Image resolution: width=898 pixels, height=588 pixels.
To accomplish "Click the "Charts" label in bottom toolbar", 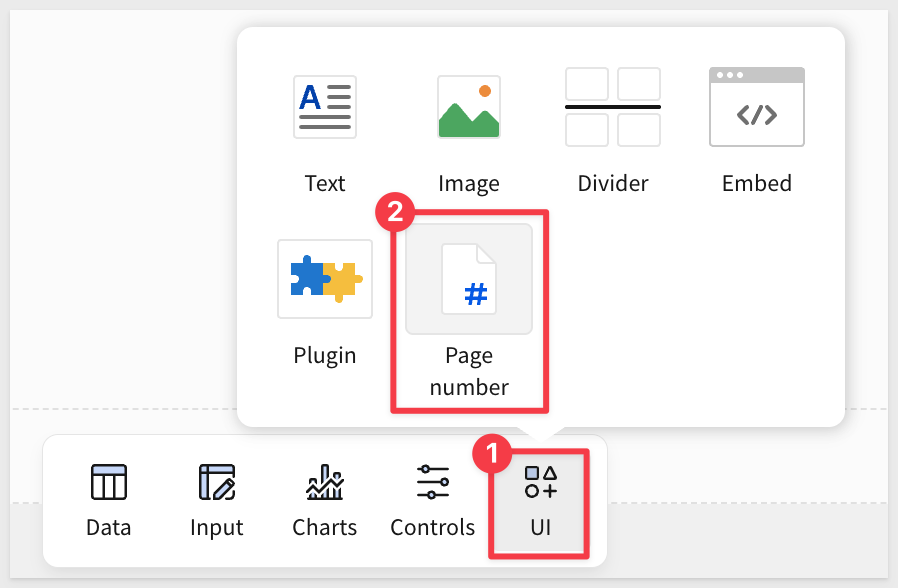I will [x=324, y=528].
